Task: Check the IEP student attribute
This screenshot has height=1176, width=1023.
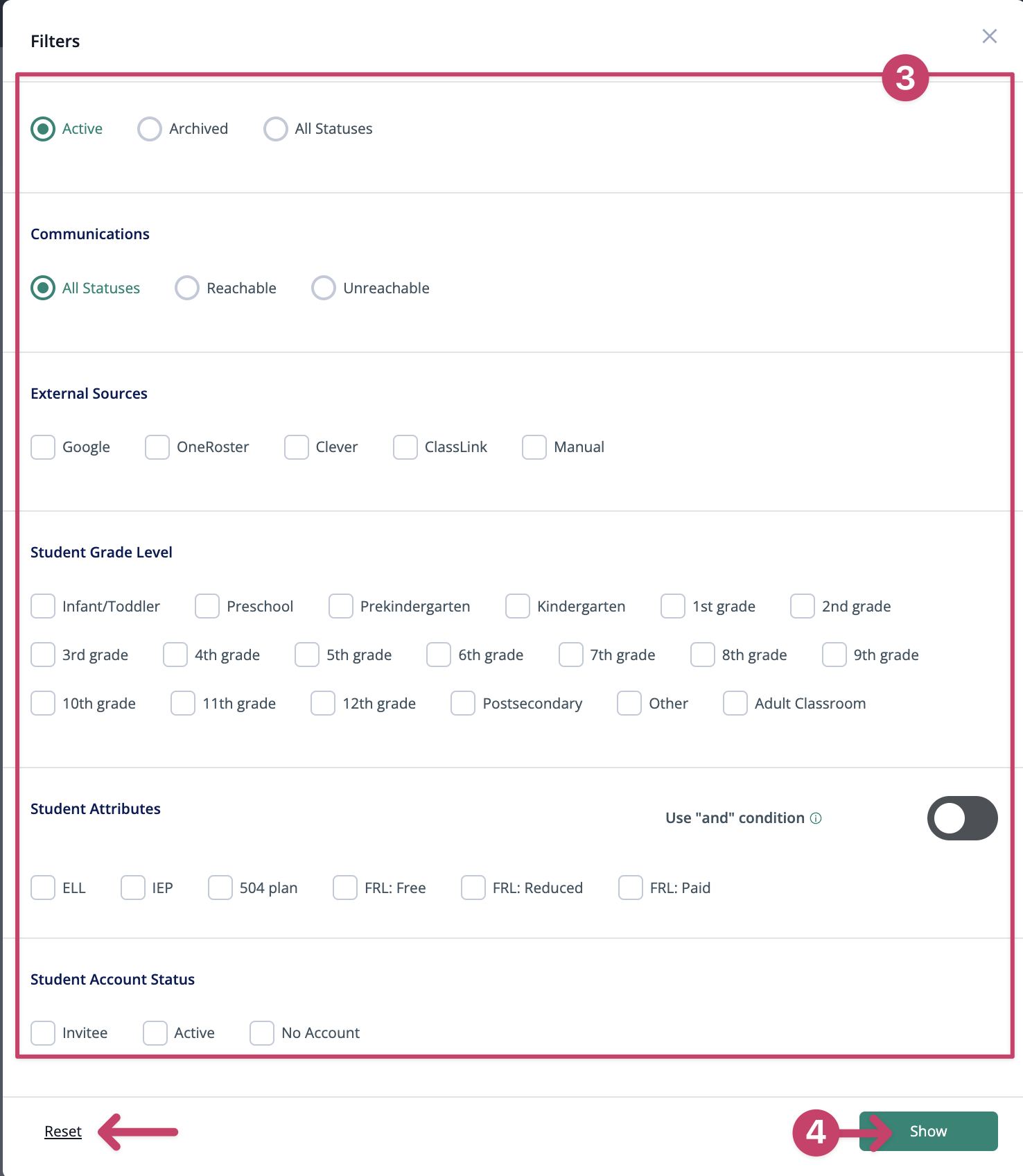Action: click(x=132, y=888)
